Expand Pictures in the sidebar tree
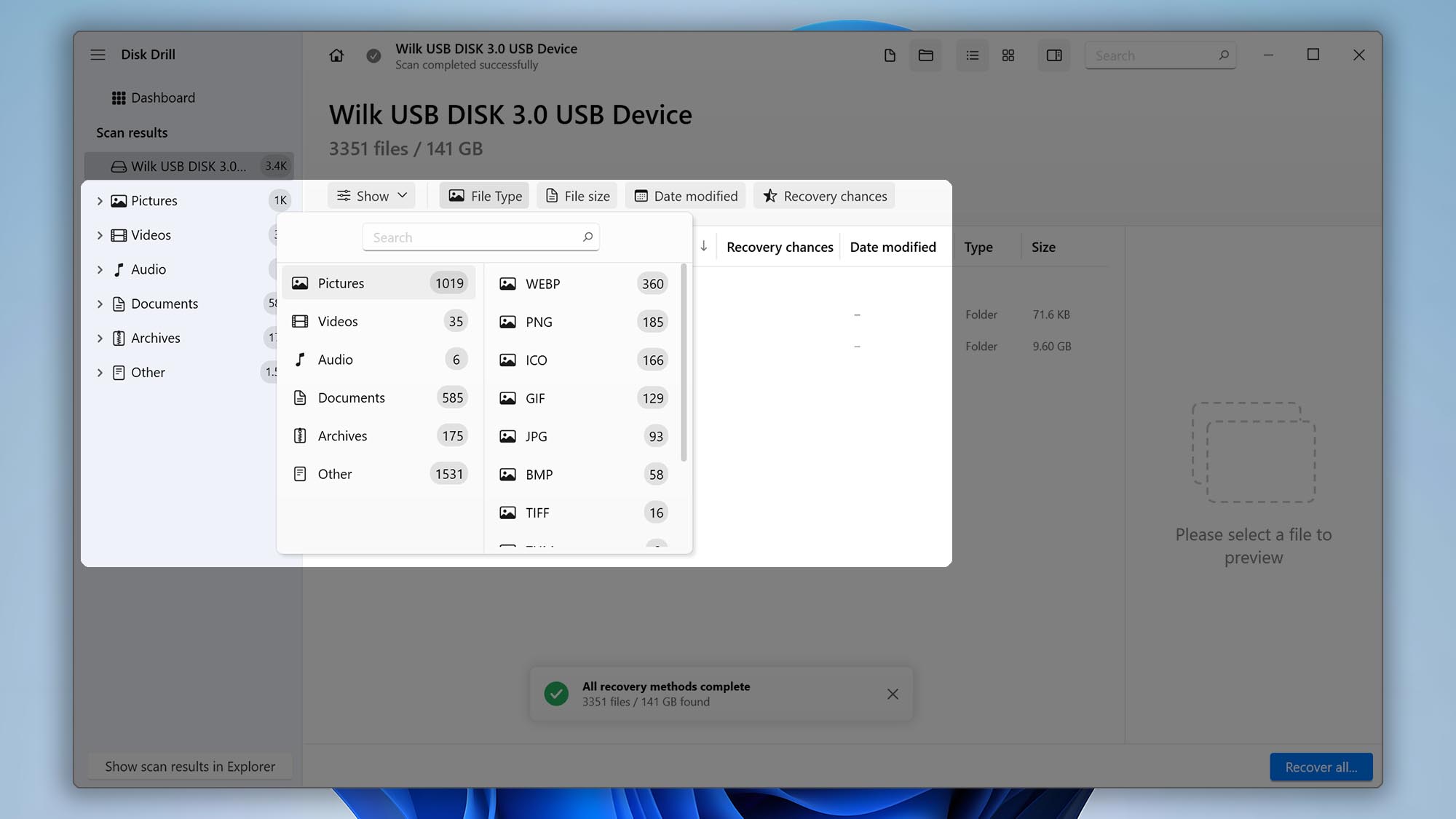 click(100, 200)
